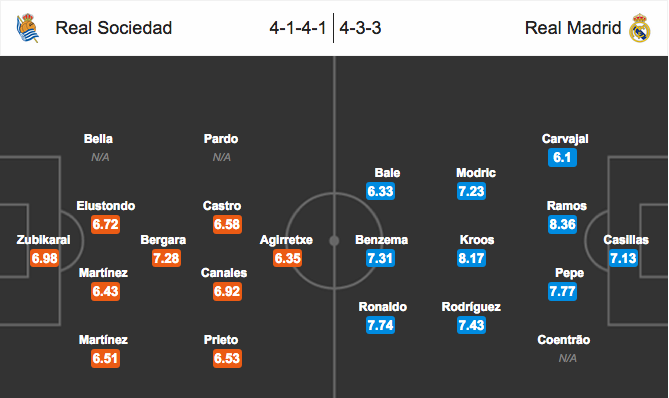This screenshot has height=398, width=669.
Task: Select Kroos's 8.17 rating badge
Action: click(471, 258)
